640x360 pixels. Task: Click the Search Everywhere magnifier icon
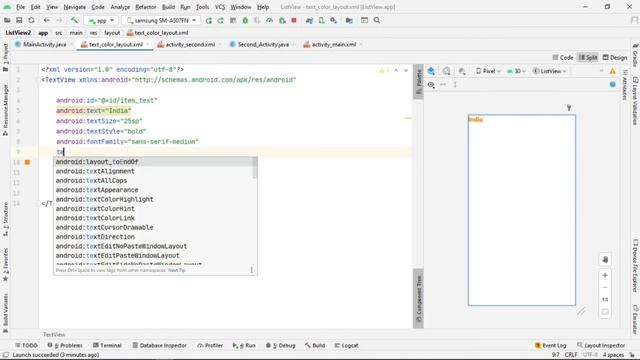point(377,20)
